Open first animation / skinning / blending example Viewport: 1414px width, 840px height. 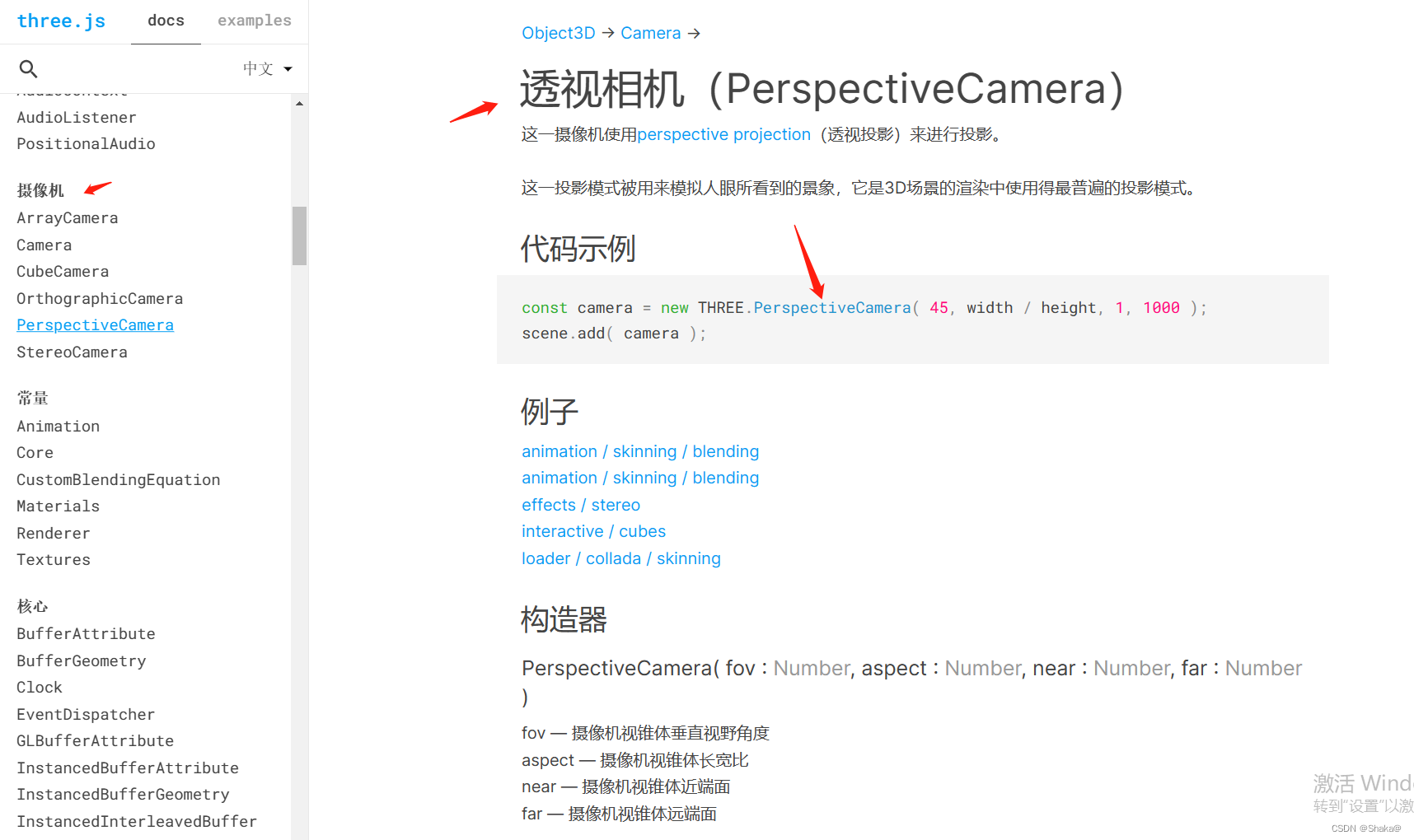point(640,451)
